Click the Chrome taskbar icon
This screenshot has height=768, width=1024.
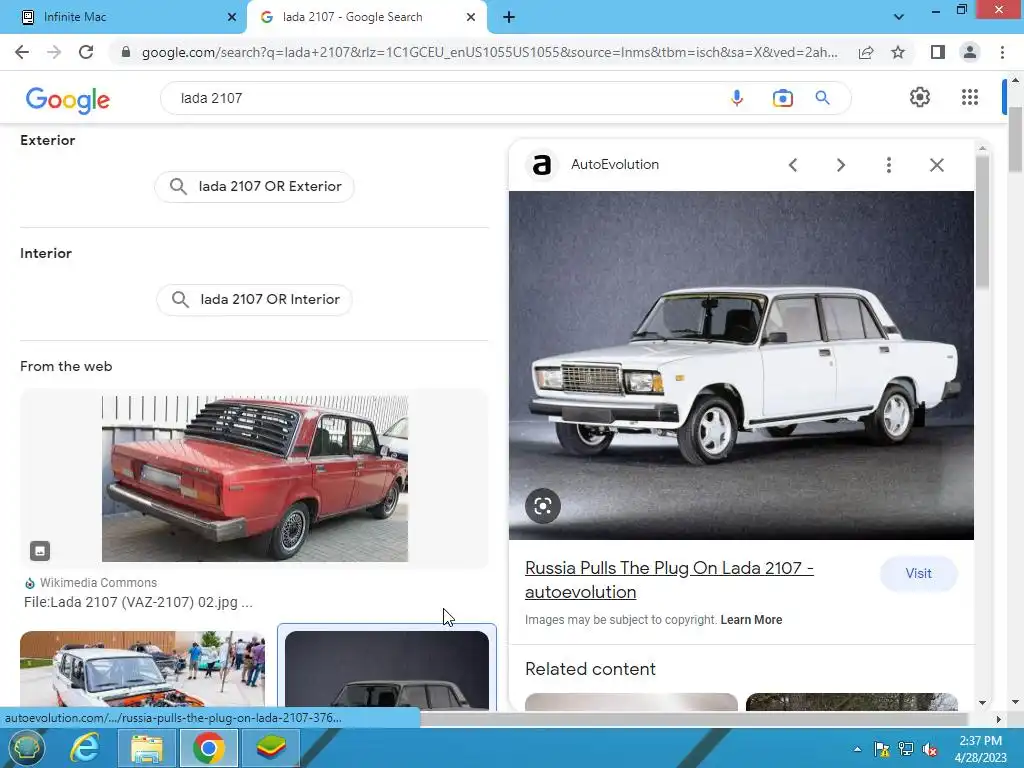point(208,748)
